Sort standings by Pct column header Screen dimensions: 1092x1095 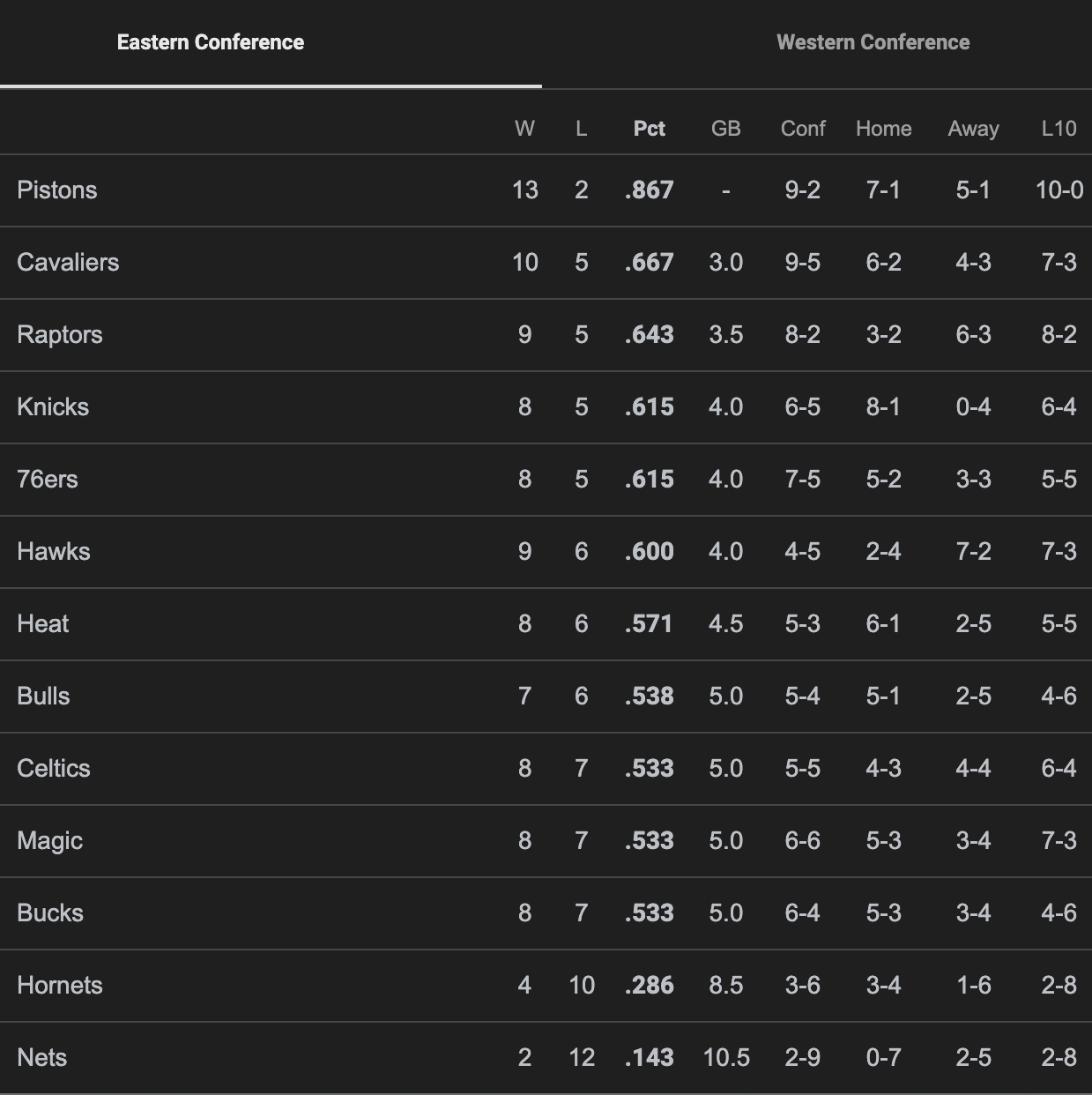[x=649, y=129]
